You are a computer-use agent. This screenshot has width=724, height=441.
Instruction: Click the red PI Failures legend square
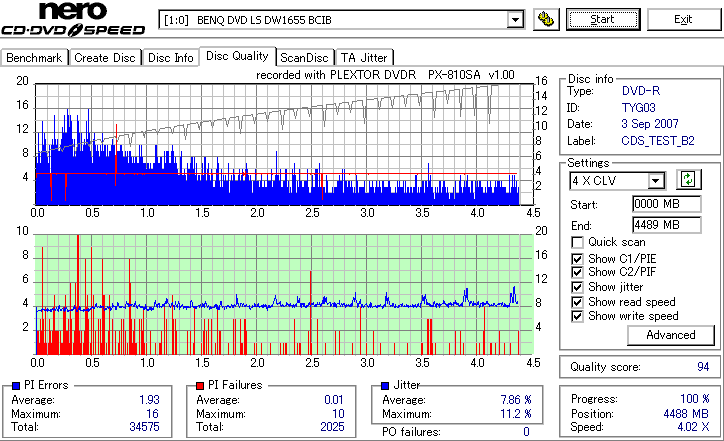200,386
